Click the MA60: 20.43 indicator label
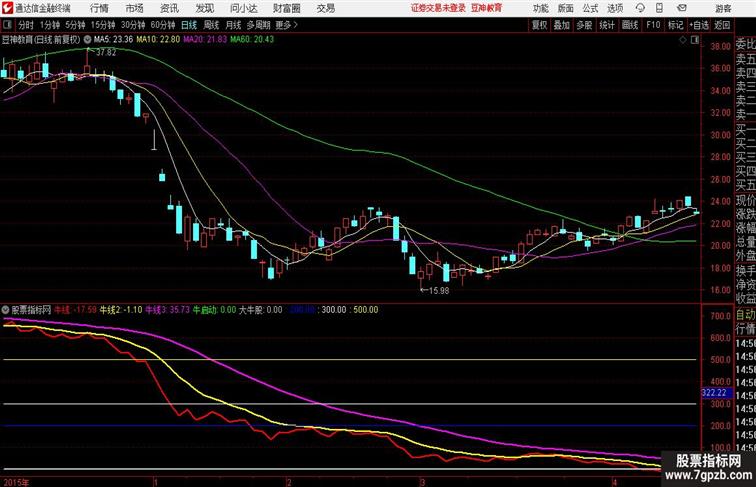 click(252, 40)
